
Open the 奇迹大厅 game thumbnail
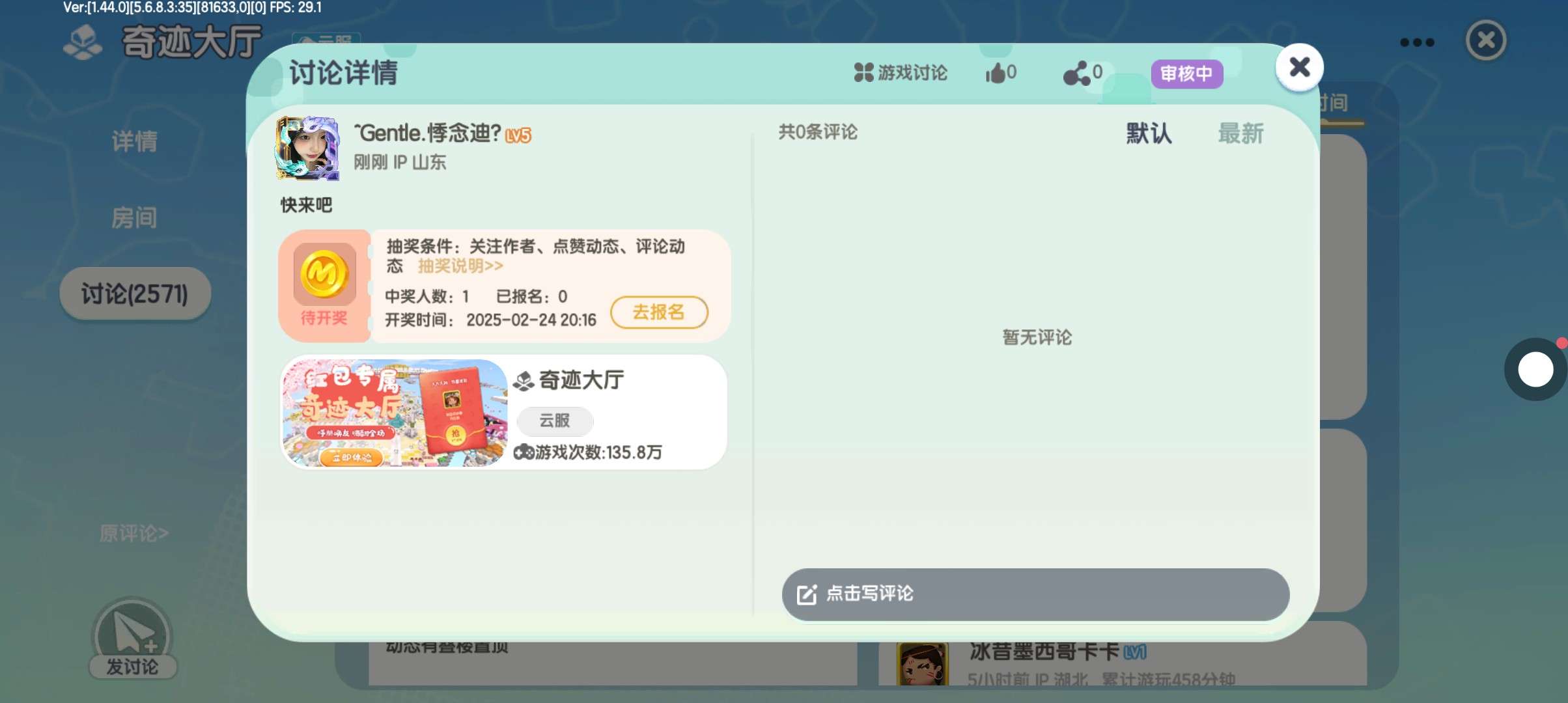(x=394, y=412)
